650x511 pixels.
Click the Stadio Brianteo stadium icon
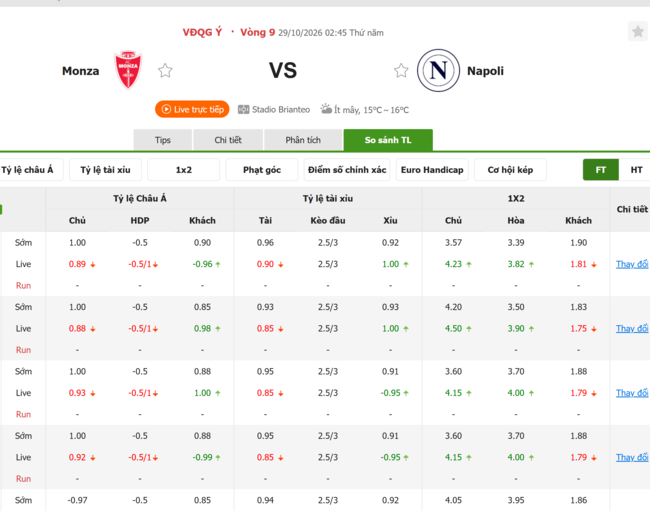[243, 109]
